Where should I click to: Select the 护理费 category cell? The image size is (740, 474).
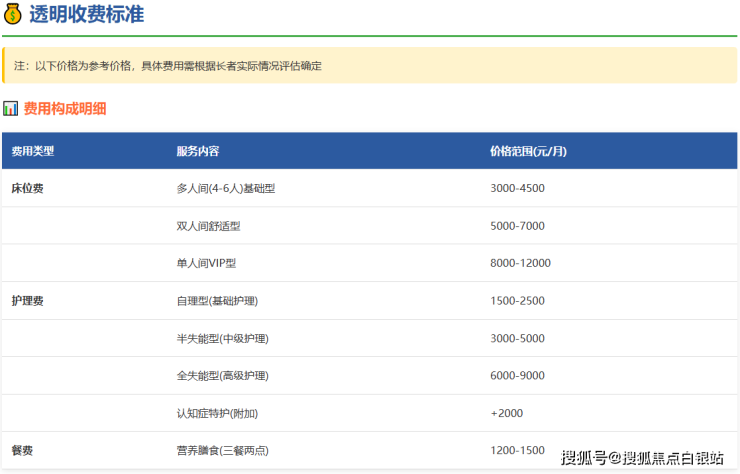click(27, 300)
